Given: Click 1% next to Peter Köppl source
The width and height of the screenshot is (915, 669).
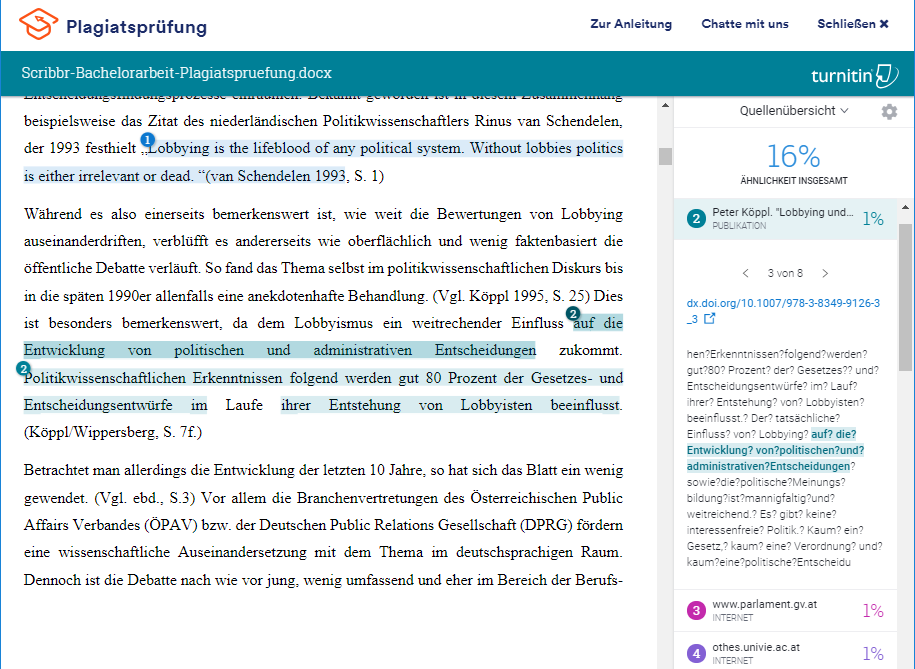Looking at the screenshot, I should [873, 219].
